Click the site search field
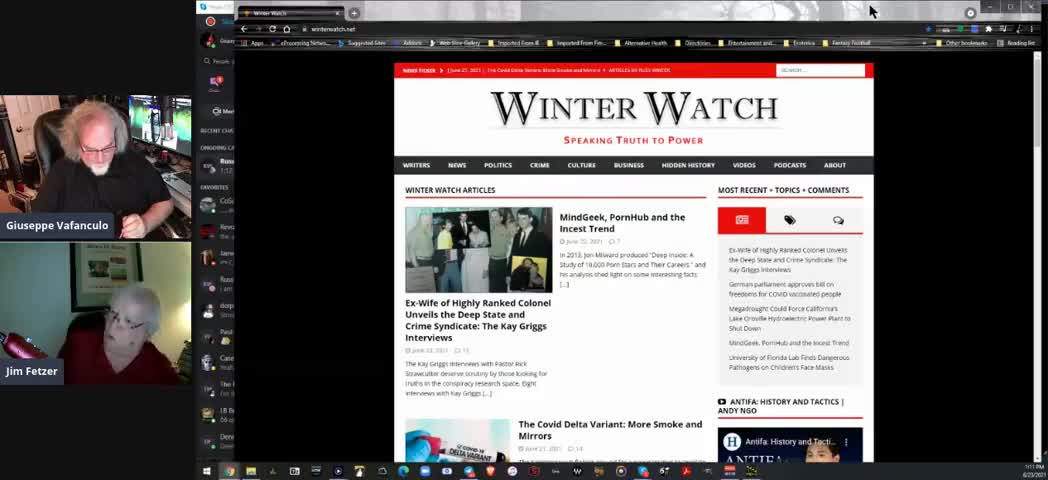 (x=820, y=70)
